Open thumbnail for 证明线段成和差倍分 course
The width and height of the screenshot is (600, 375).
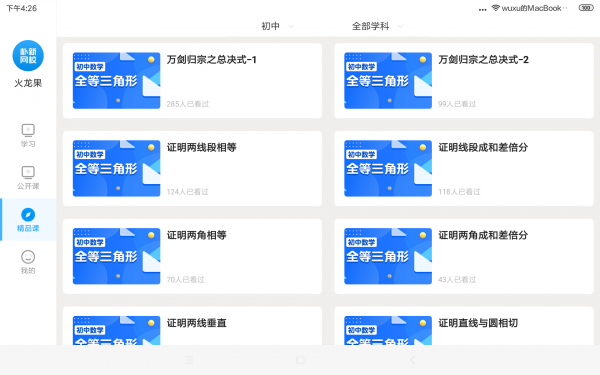pos(388,168)
